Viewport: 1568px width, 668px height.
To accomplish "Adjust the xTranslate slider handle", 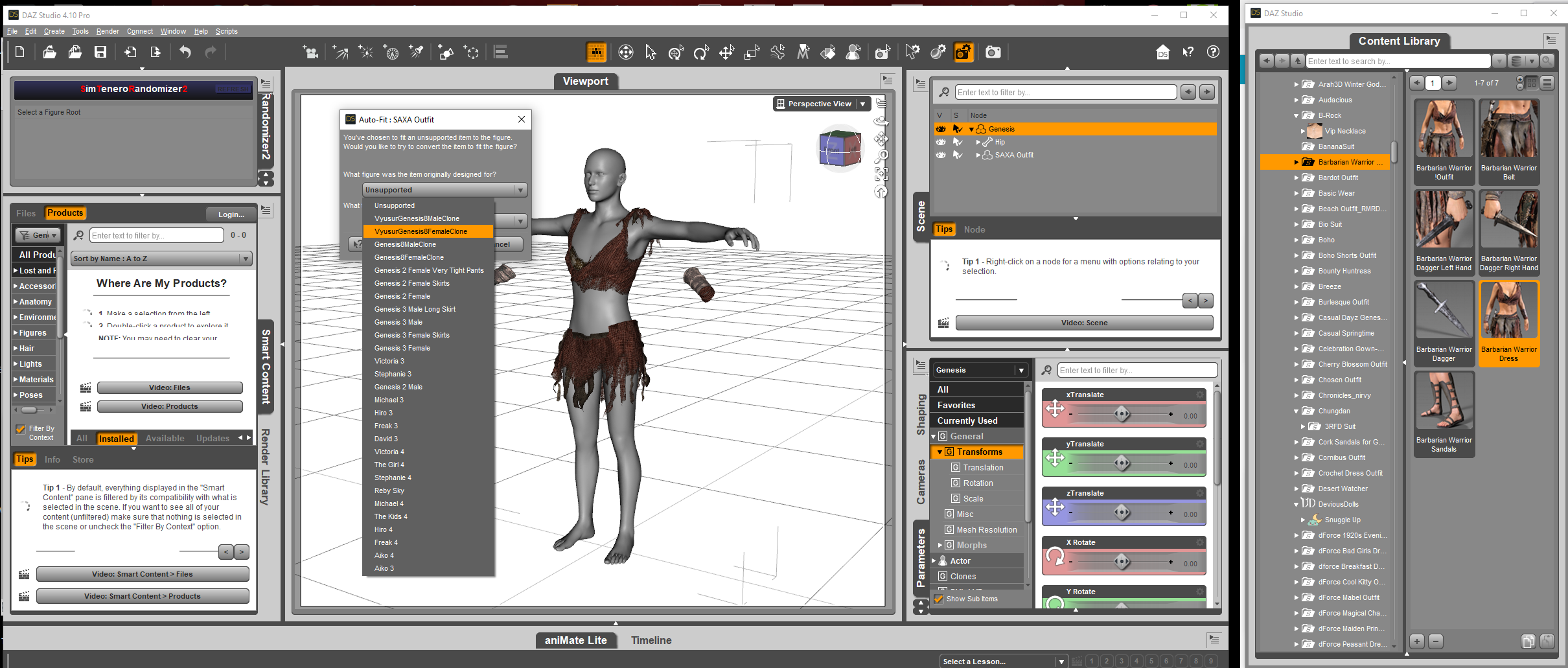I will pos(1122,414).
